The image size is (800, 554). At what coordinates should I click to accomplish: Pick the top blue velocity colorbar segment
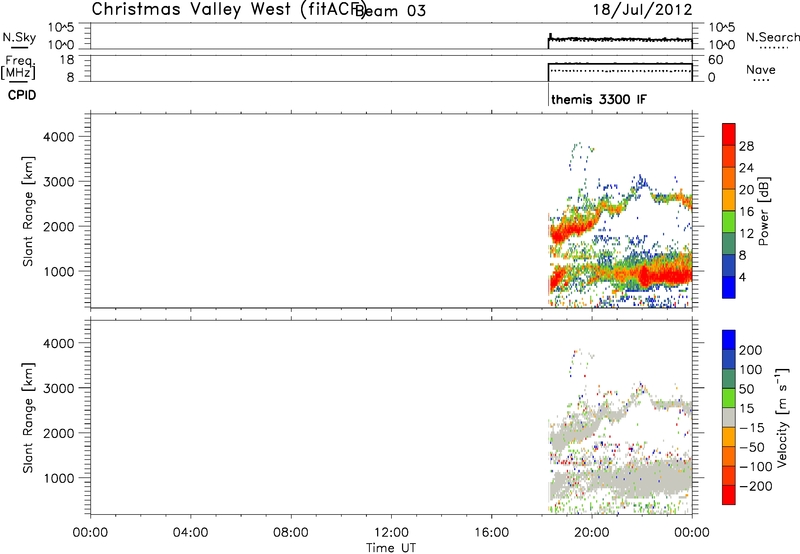tap(729, 340)
